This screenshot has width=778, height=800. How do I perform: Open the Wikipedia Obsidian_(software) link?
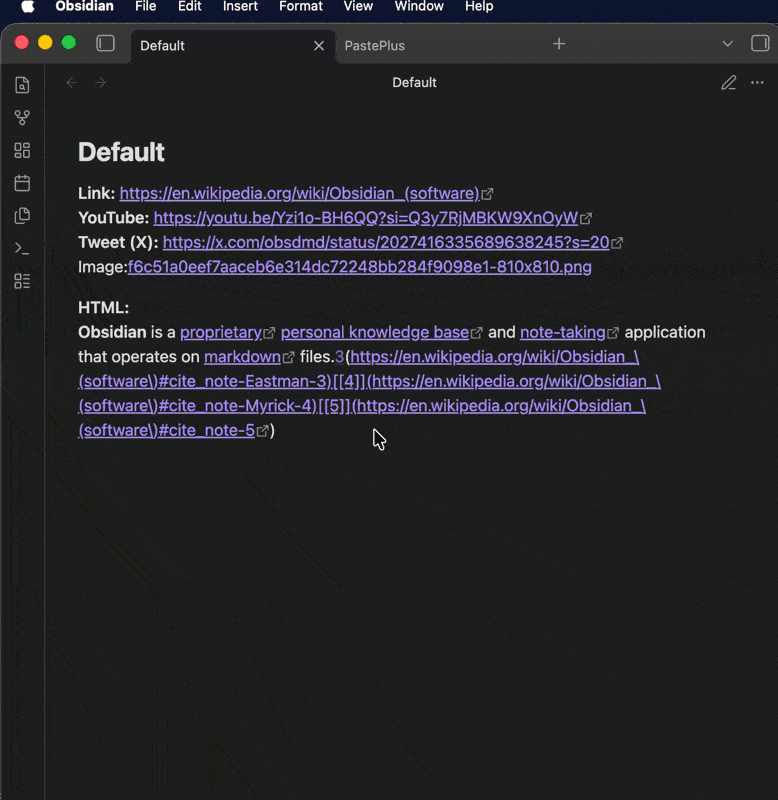[299, 194]
